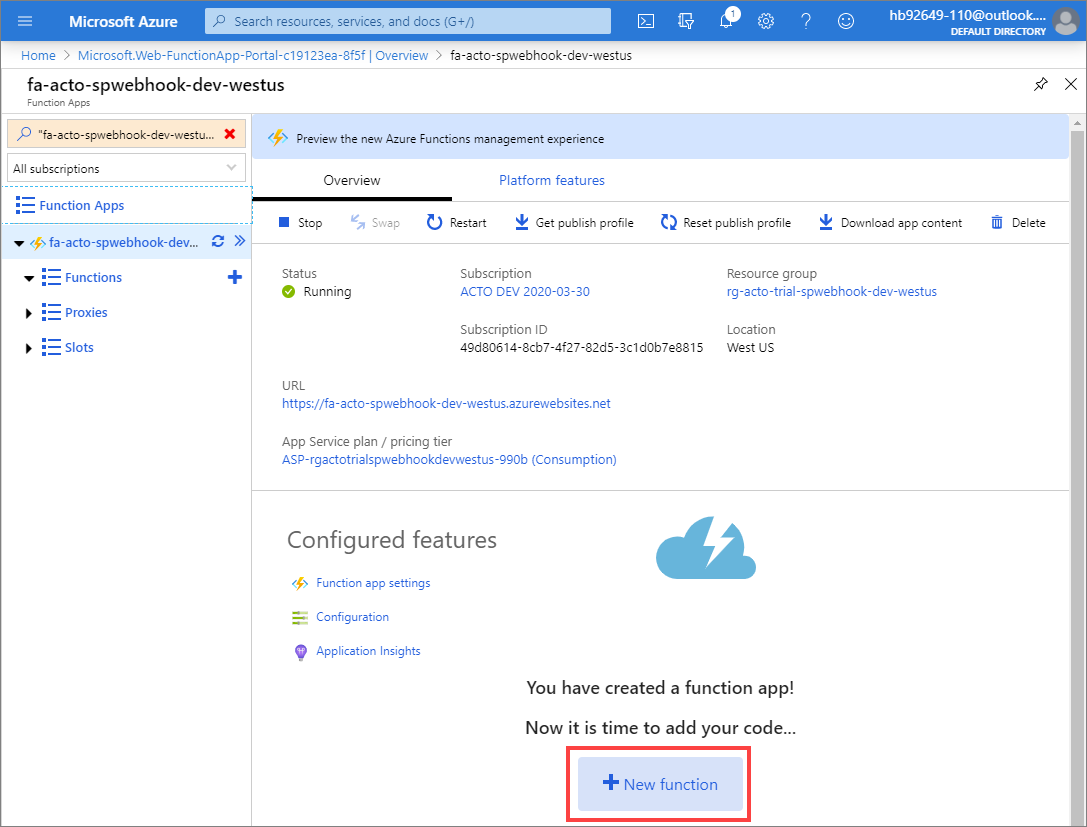Open the ASP Consumption plan link

click(449, 460)
